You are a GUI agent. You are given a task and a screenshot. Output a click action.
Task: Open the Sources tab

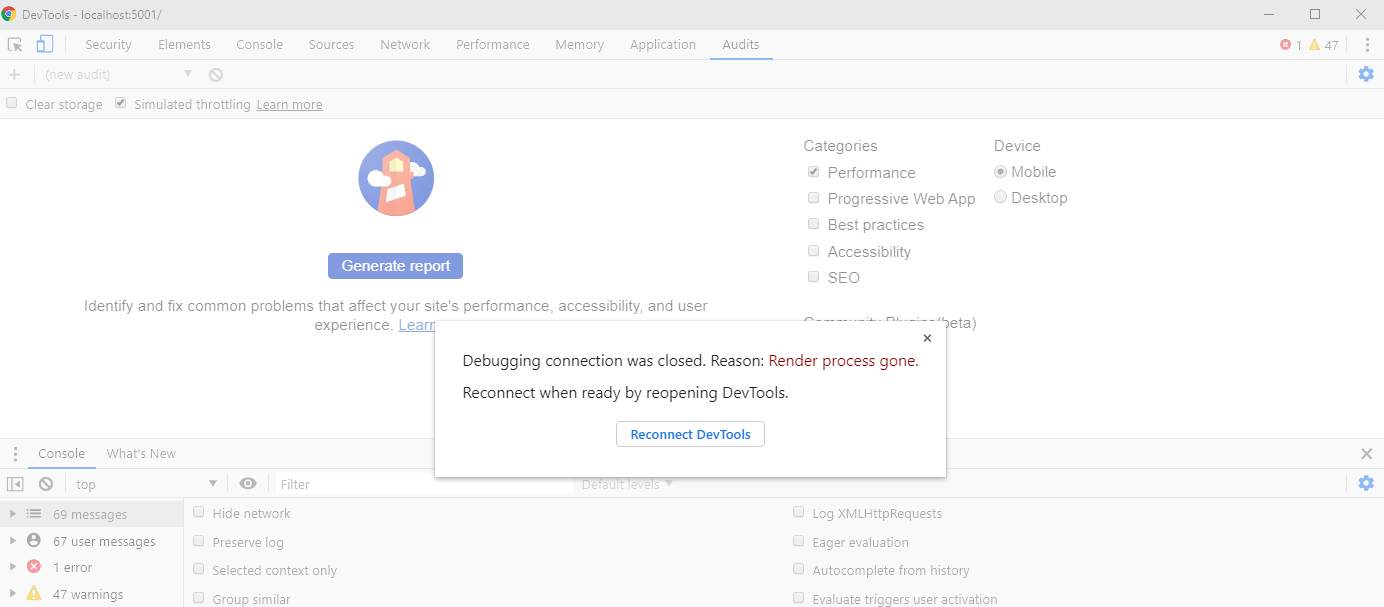pos(331,45)
